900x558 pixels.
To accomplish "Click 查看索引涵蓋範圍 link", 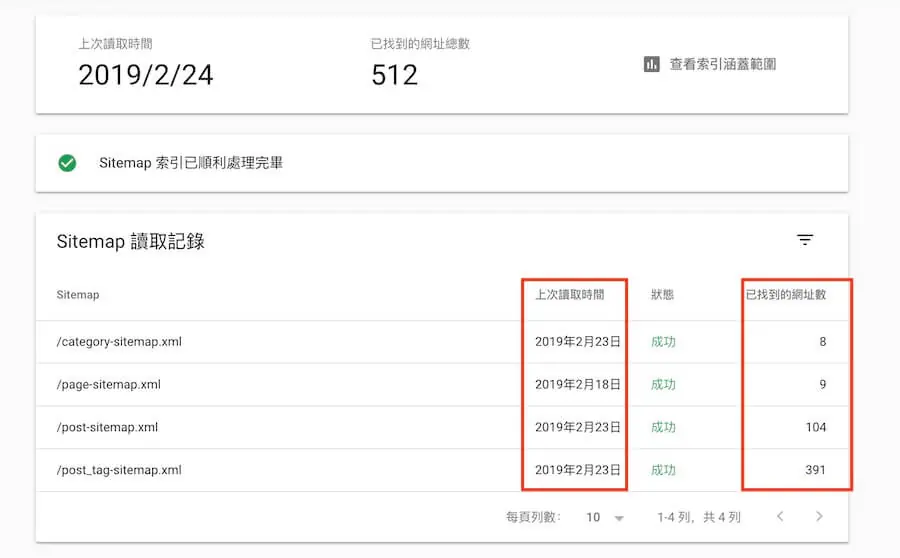I will point(723,64).
